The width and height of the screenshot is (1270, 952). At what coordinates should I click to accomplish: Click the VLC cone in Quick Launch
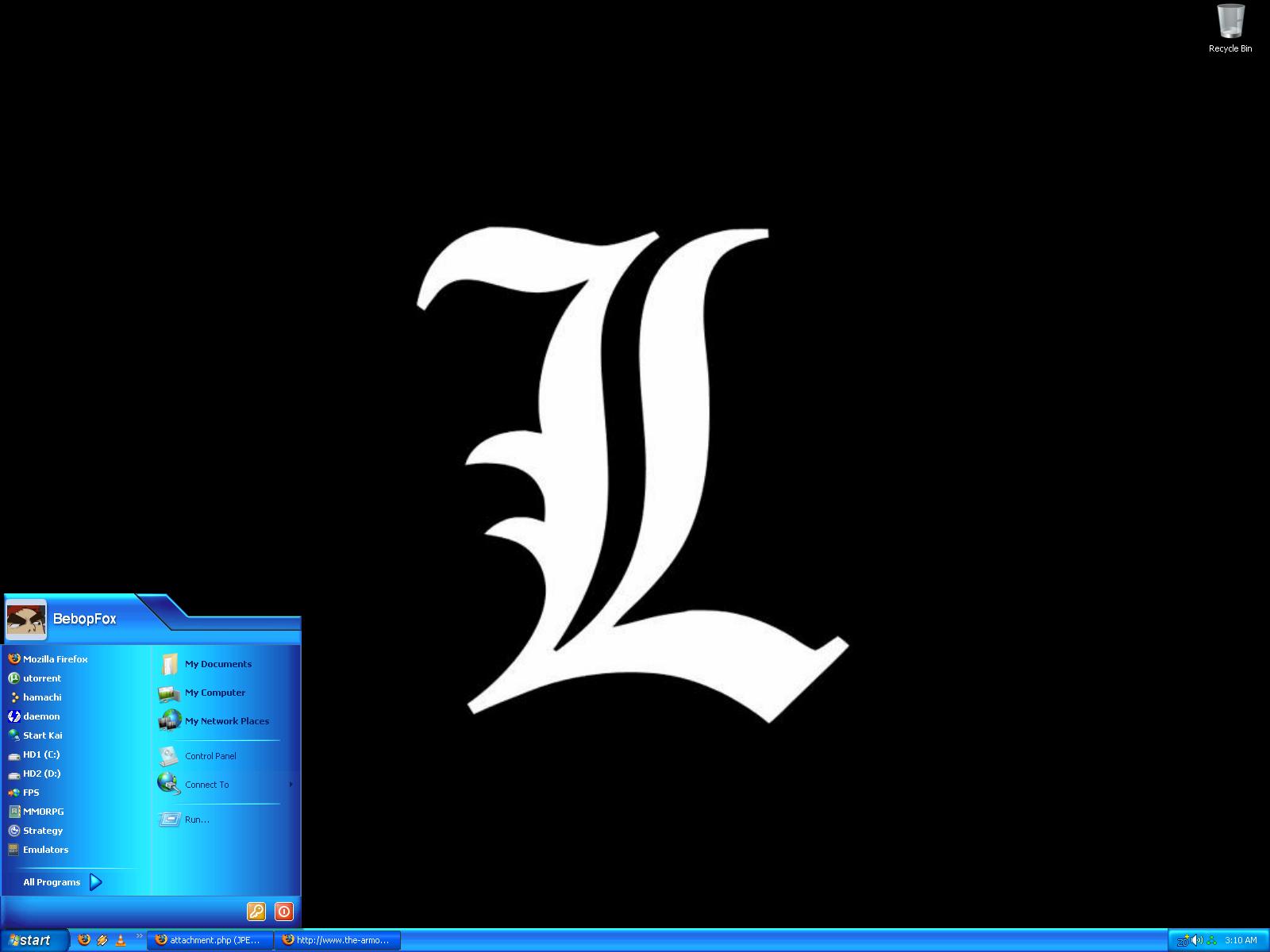(121, 940)
